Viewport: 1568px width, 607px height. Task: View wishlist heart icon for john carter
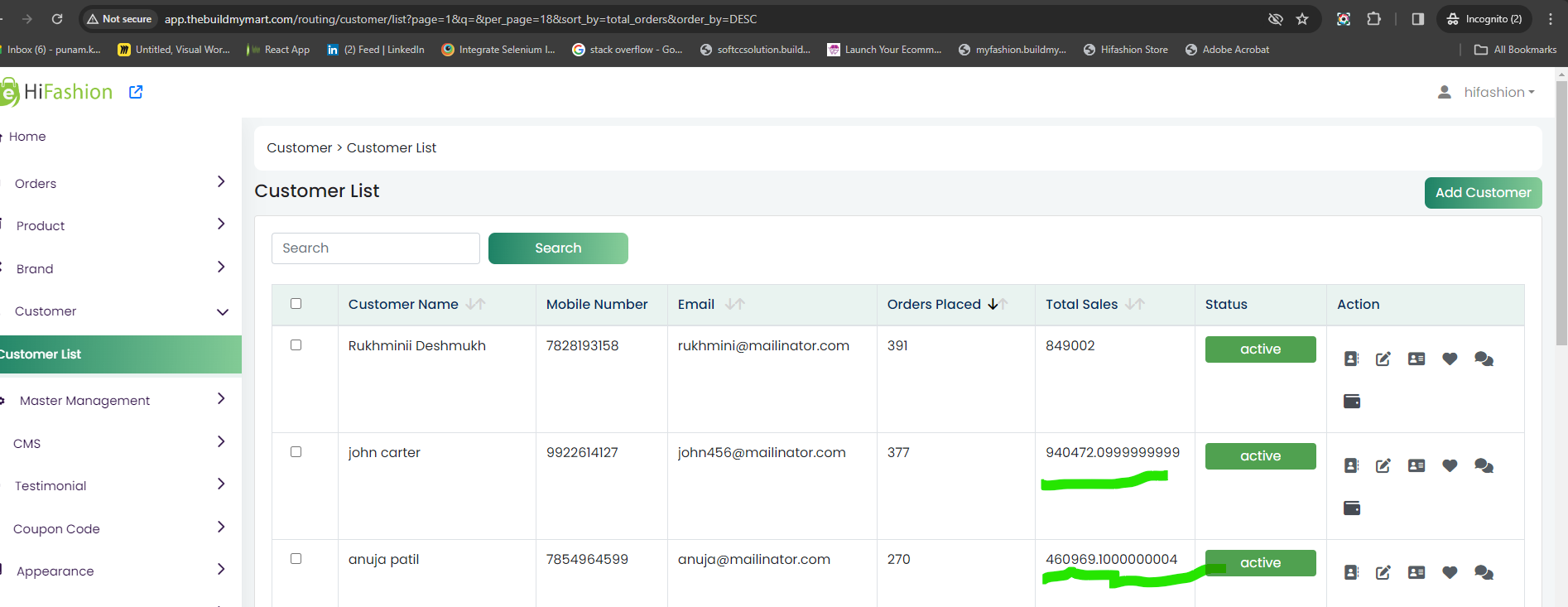[1450, 465]
